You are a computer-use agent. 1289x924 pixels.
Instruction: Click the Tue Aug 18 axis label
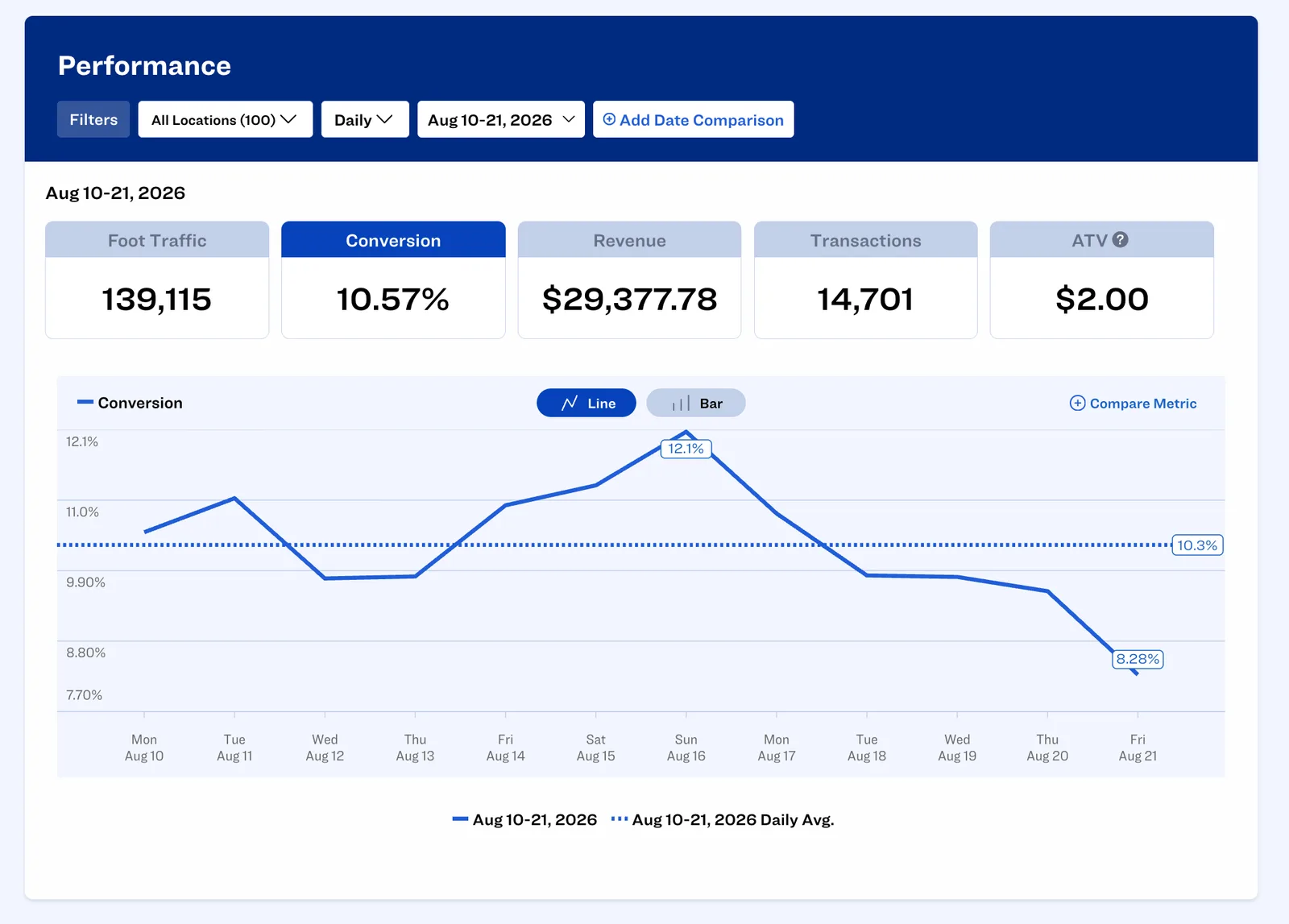coord(867,748)
